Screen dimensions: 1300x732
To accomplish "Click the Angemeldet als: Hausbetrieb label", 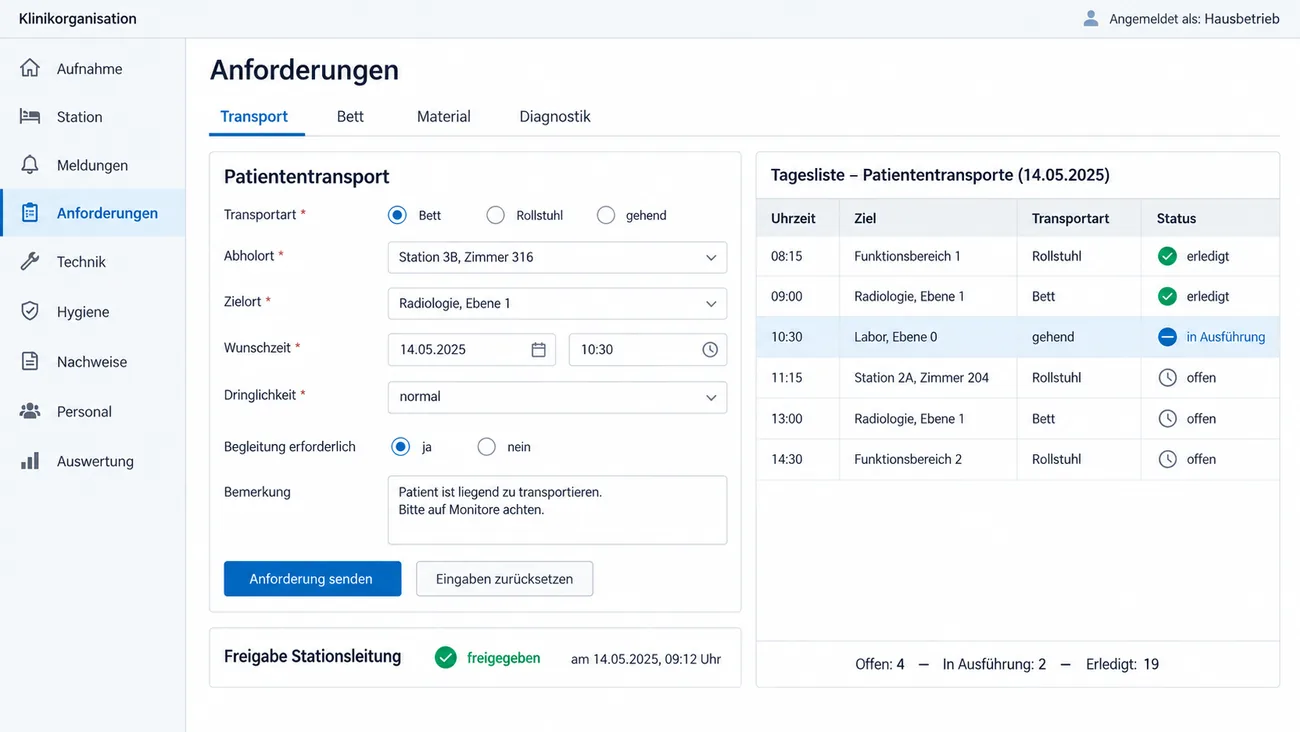I will [1194, 18].
